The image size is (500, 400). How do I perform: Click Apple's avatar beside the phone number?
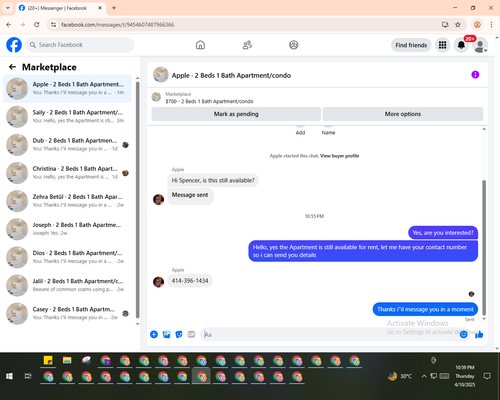click(x=158, y=282)
